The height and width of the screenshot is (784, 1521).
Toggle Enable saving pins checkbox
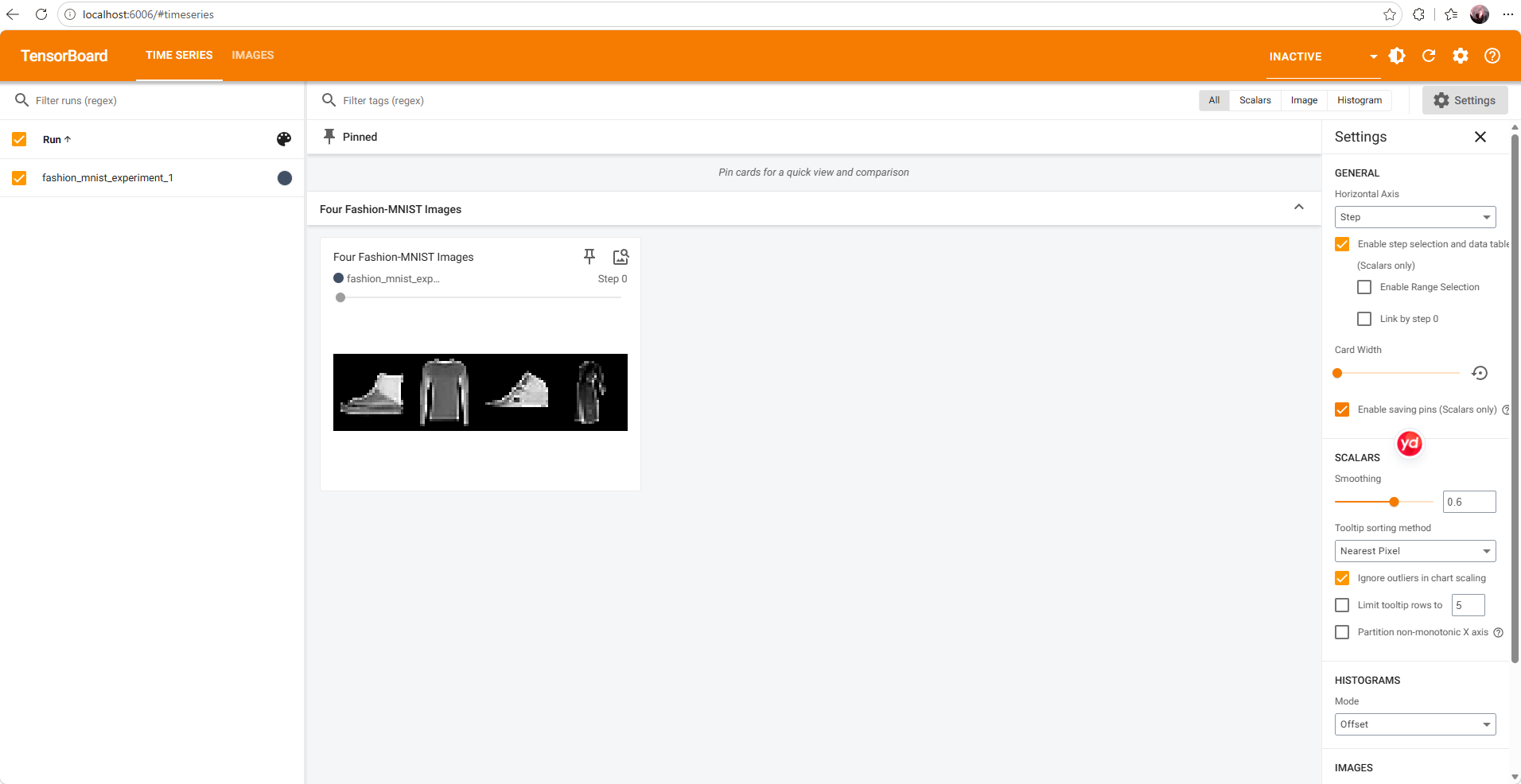(x=1342, y=409)
